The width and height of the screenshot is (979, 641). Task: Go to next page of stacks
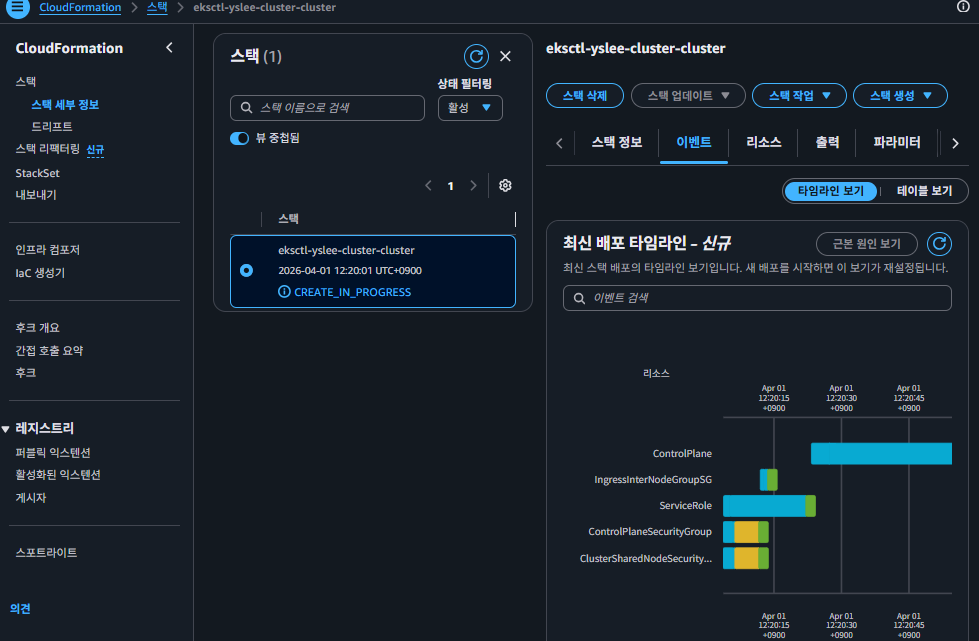pos(473,185)
